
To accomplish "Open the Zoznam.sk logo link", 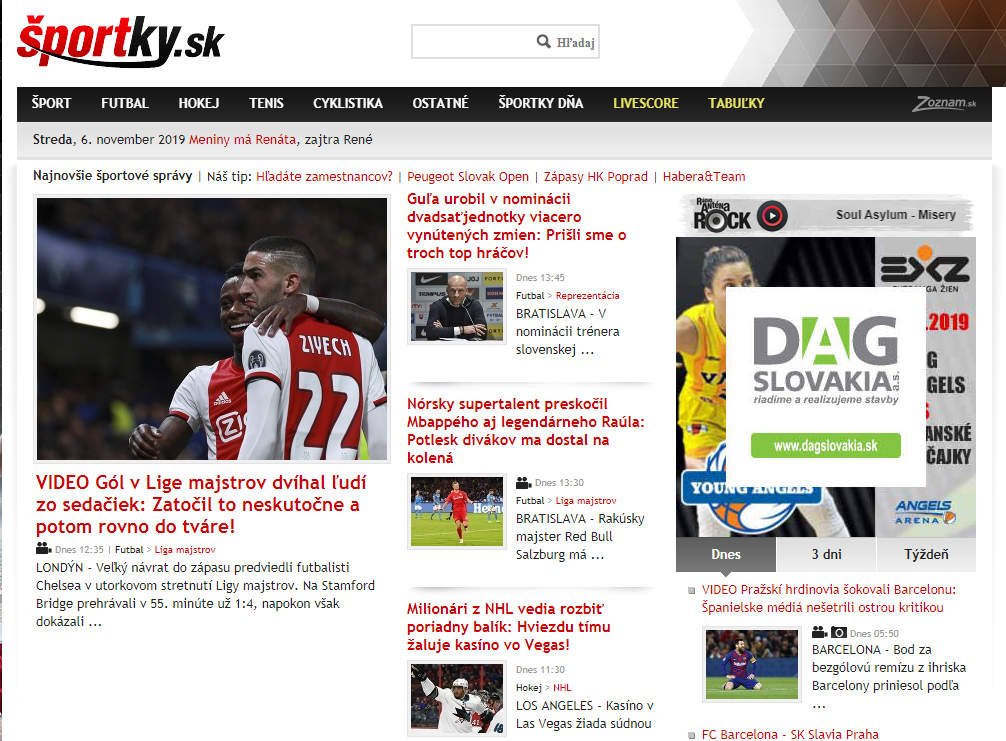I will pos(944,104).
